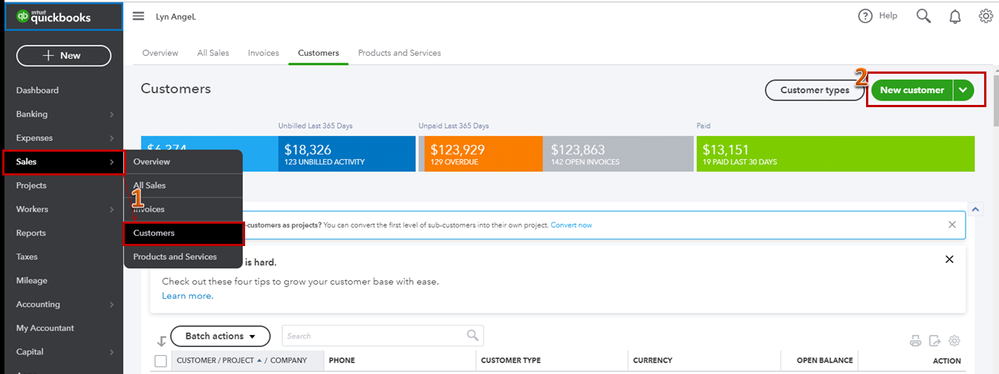The width and height of the screenshot is (999, 374).
Task: Open Reports in the sidebar
Action: (31, 233)
